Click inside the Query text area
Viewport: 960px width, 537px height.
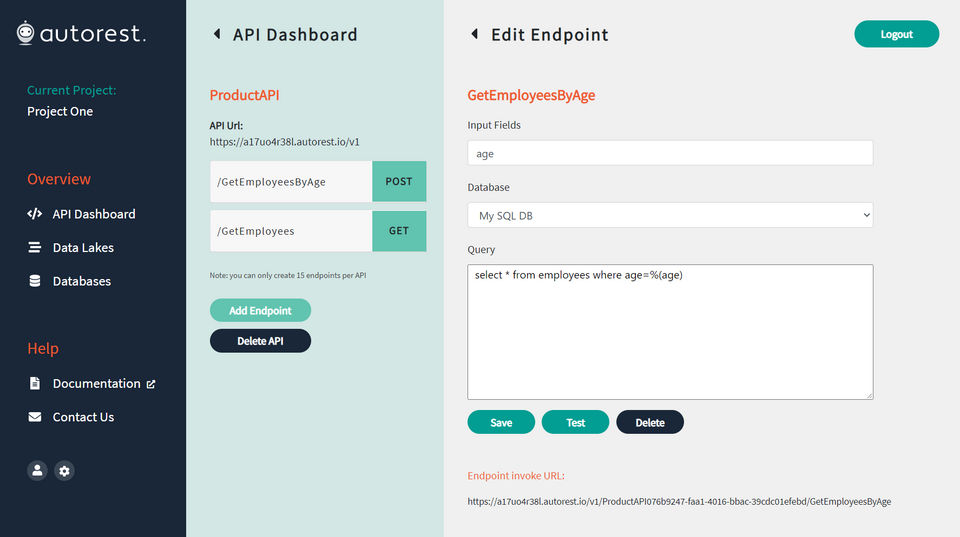(x=670, y=332)
